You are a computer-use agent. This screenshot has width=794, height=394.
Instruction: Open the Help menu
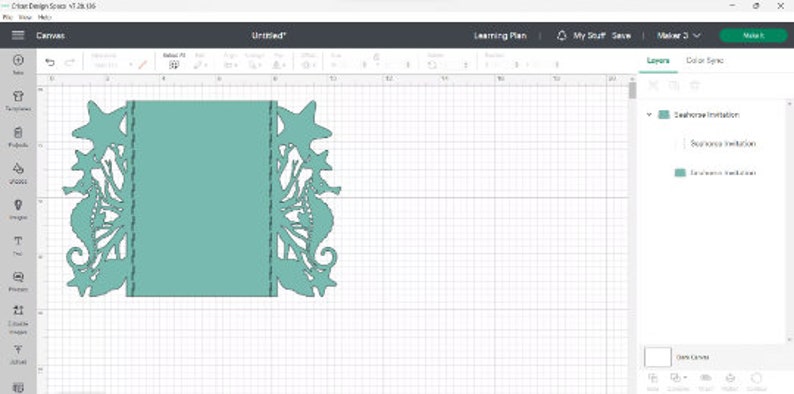(45, 17)
